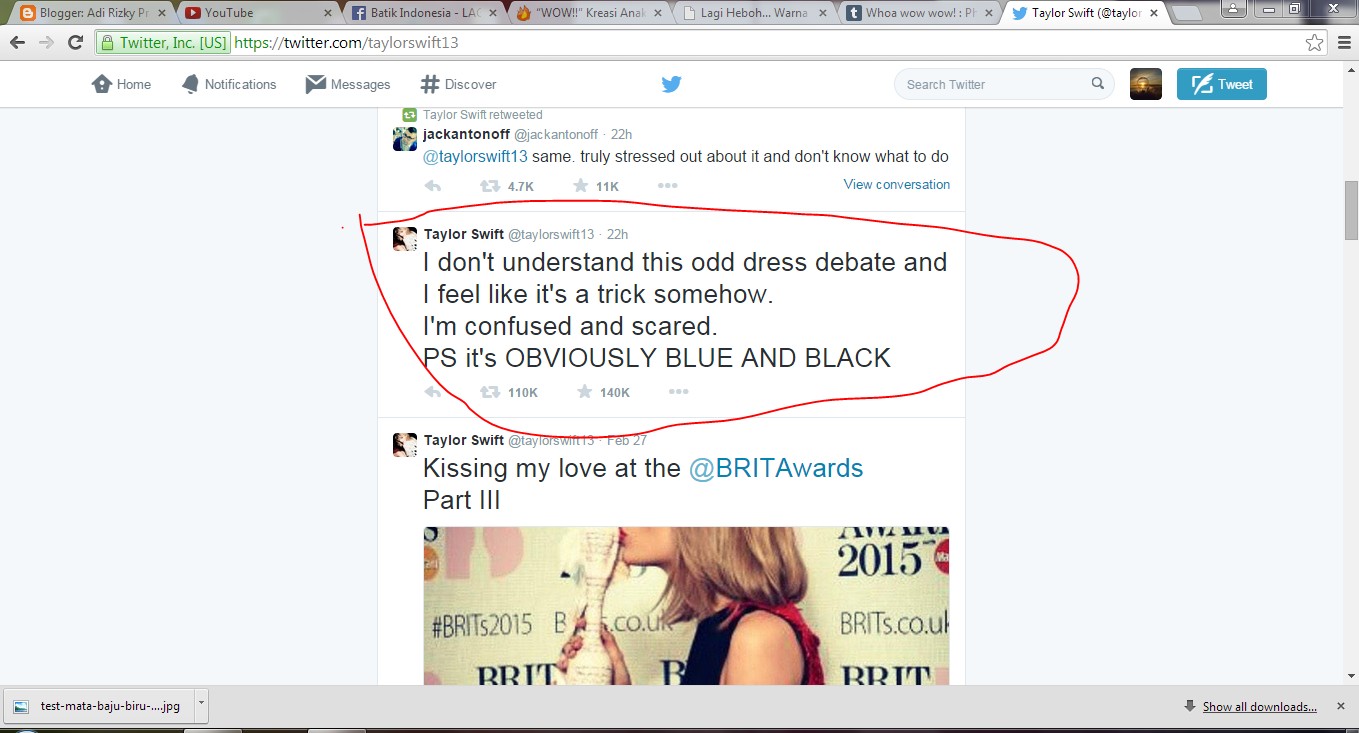Click the green SSL lock Twitter, Inc. badge
1359x733 pixels.
point(163,43)
